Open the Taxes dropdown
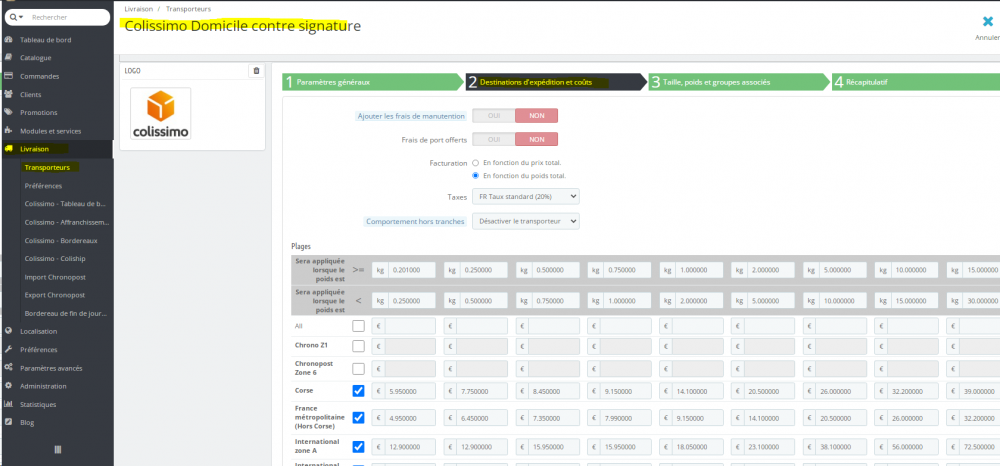1000x466 pixels. 526,196
